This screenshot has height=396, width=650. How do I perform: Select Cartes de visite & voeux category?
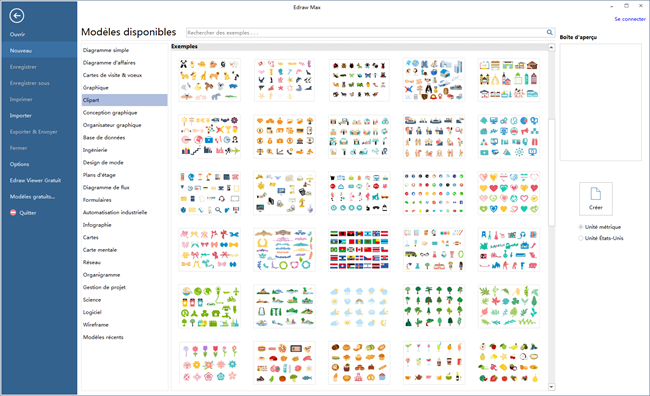112,75
